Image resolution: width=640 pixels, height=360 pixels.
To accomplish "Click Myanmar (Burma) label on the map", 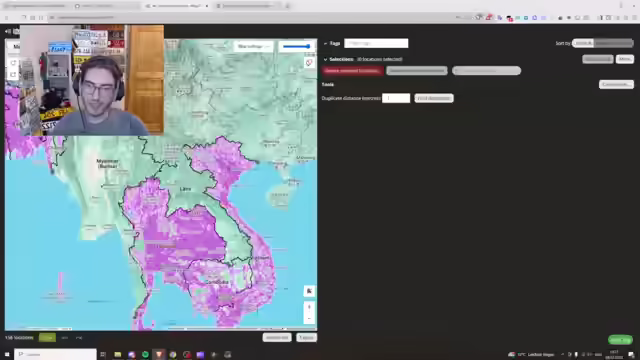I will tap(108, 163).
